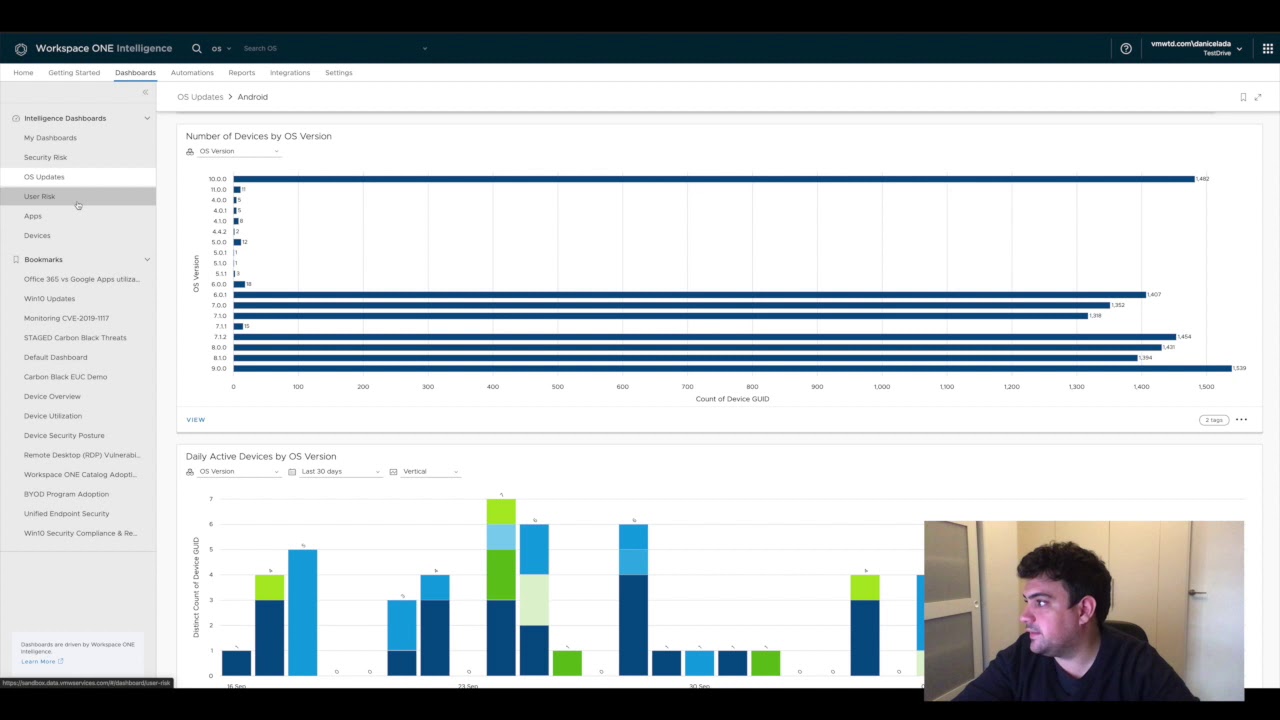Viewport: 1280px width, 720px height.
Task: Open Device Security Posture bookmark
Action: click(64, 435)
